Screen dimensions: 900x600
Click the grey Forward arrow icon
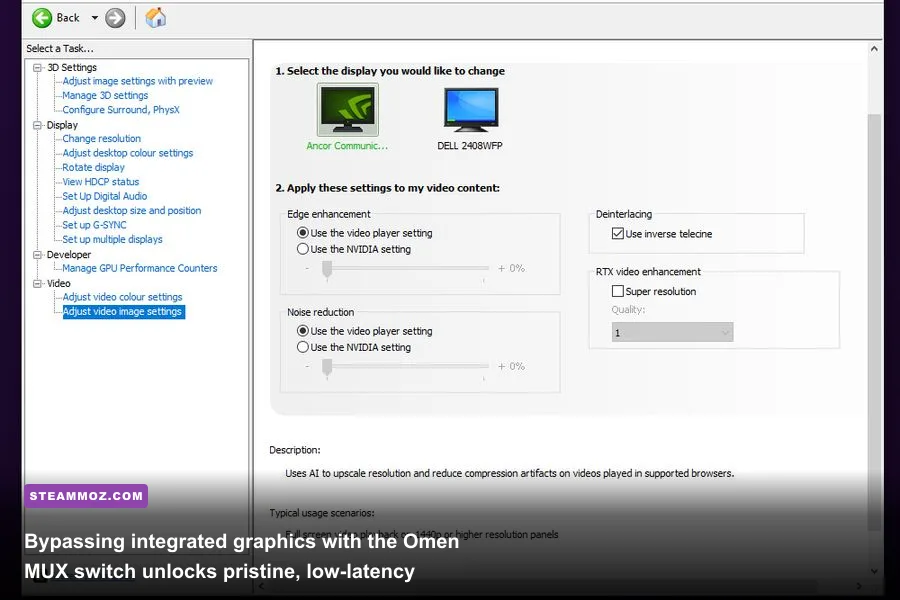coord(115,18)
